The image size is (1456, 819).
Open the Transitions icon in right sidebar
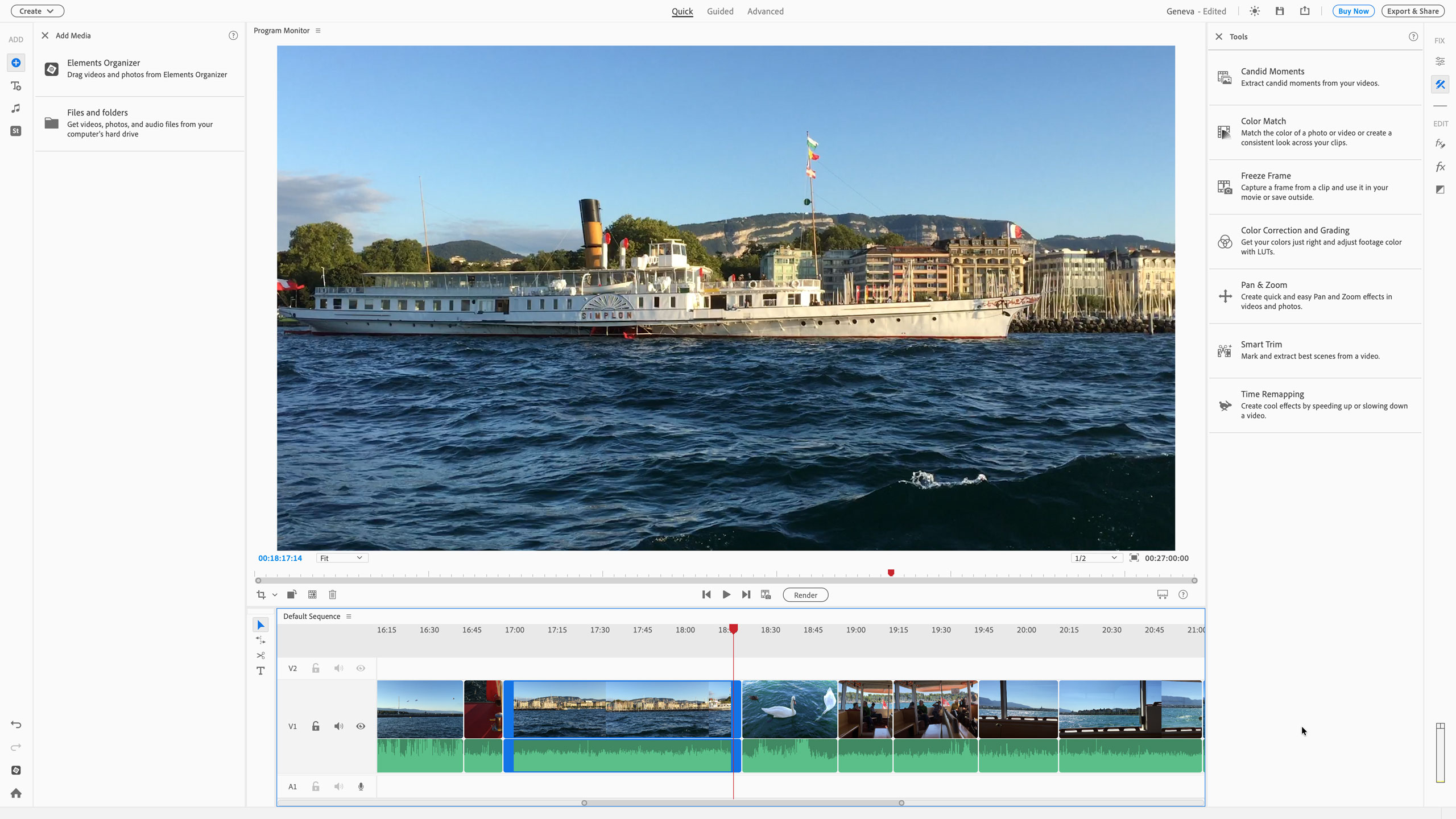pyautogui.click(x=1440, y=189)
